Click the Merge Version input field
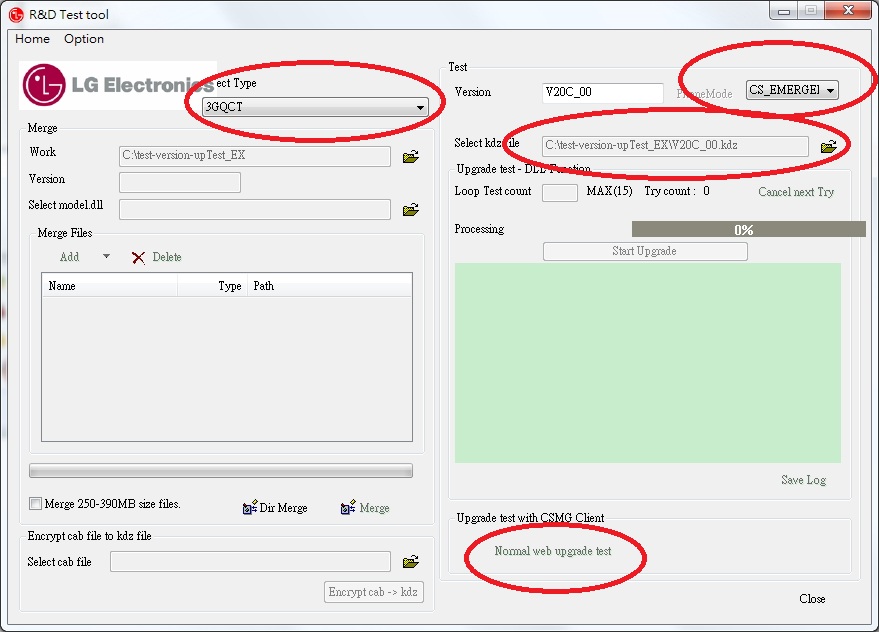Screen dimensions: 879x632 [x=180, y=182]
